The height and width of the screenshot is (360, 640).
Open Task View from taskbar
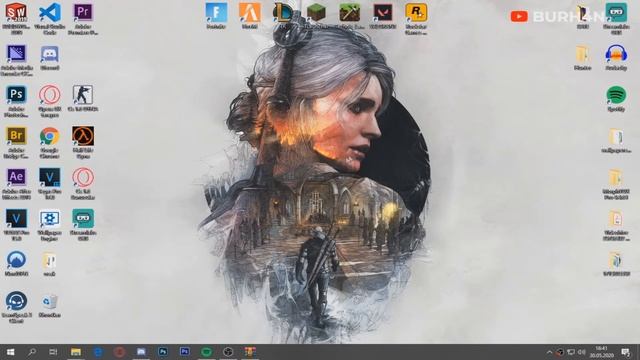tap(53, 352)
